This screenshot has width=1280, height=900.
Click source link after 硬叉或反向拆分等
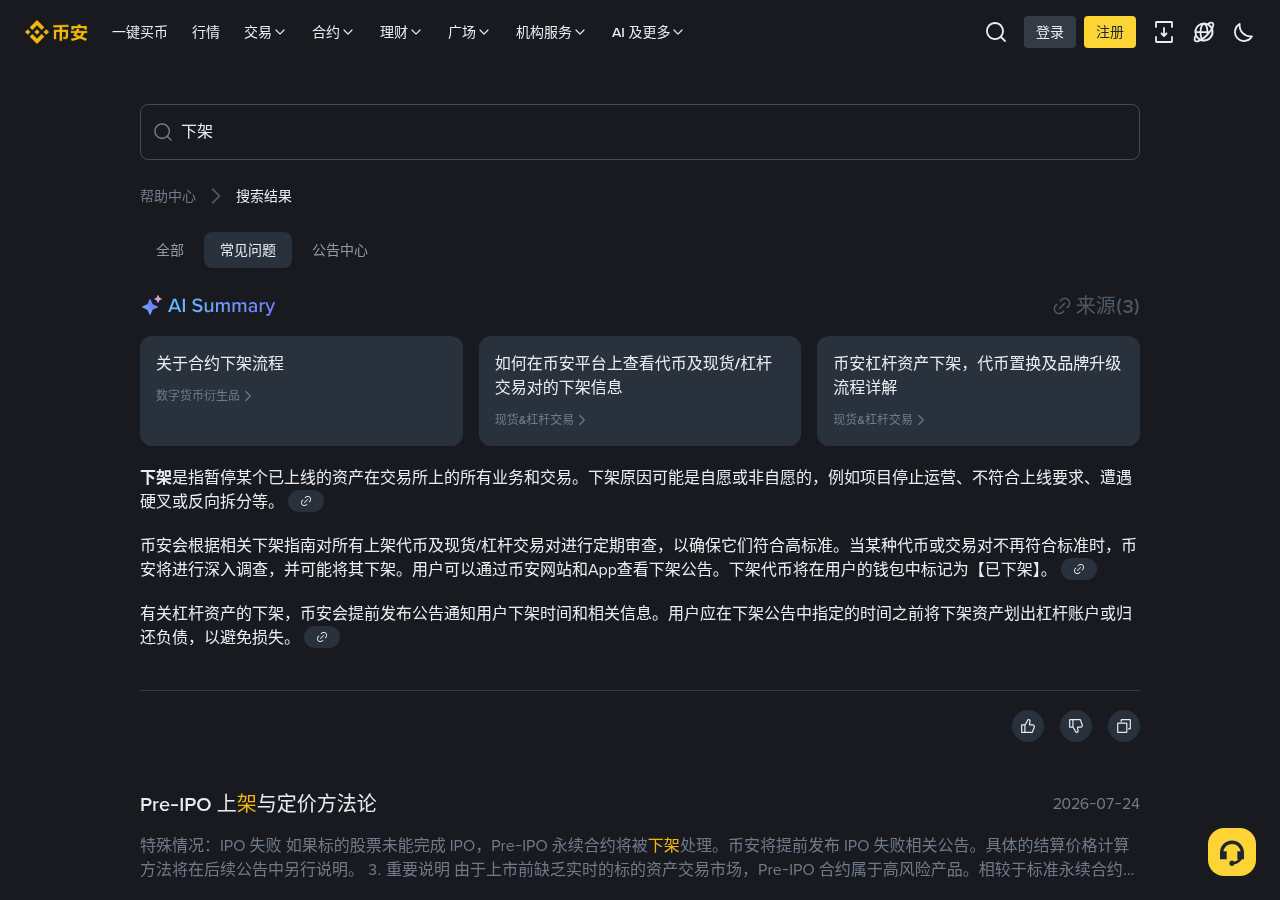306,501
